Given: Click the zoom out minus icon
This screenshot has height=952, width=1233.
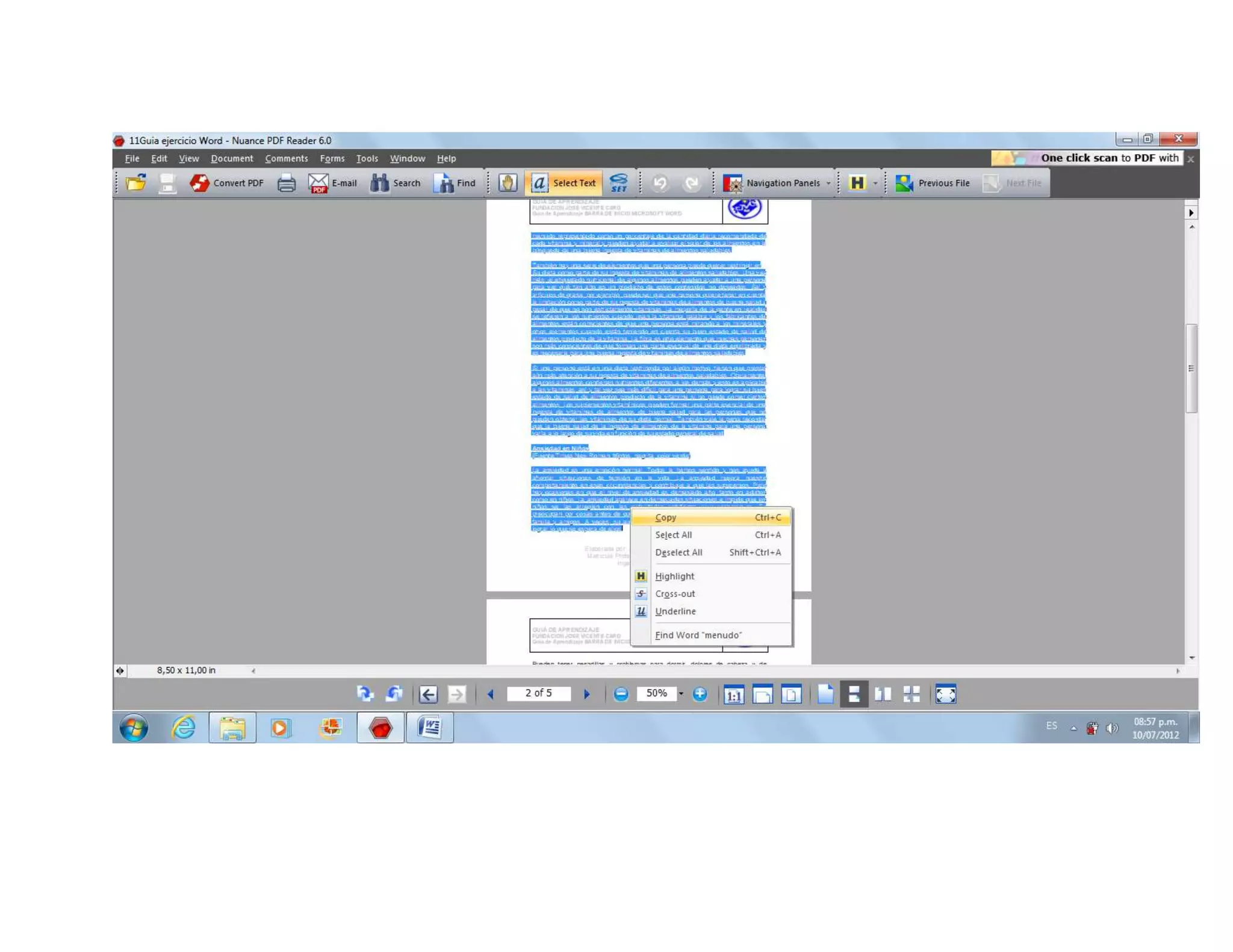Looking at the screenshot, I should 621,694.
